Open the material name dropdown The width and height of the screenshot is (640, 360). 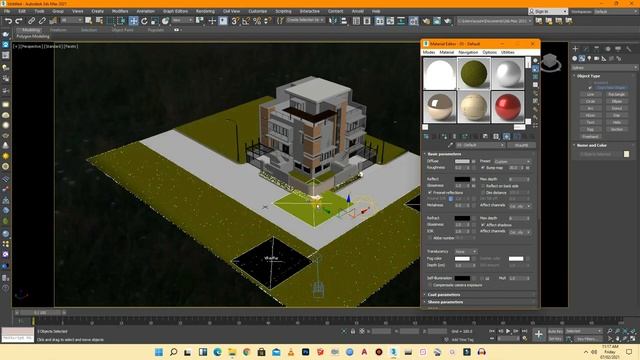point(480,145)
